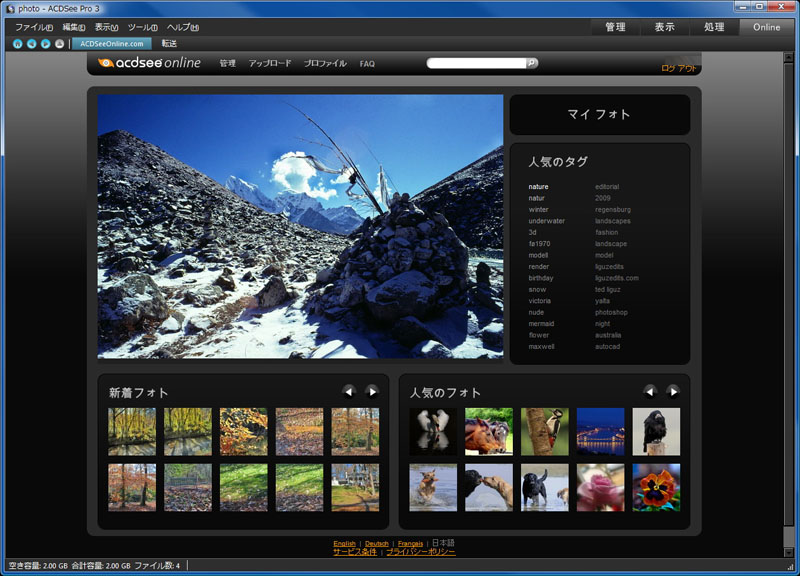Switch to the 管理 mode tab

pyautogui.click(x=615, y=27)
